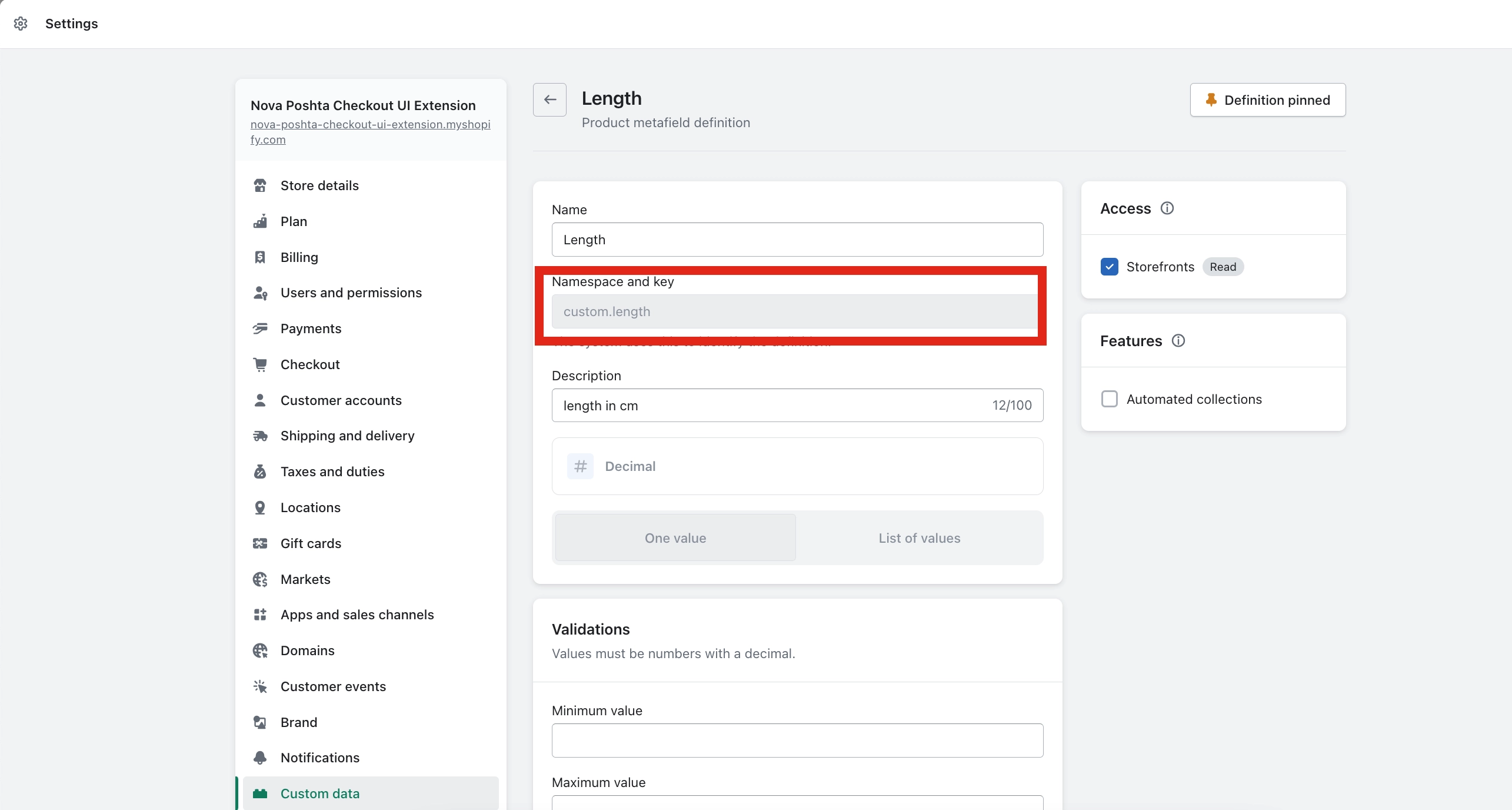
Task: Open Gift cards settings
Action: tap(371, 543)
